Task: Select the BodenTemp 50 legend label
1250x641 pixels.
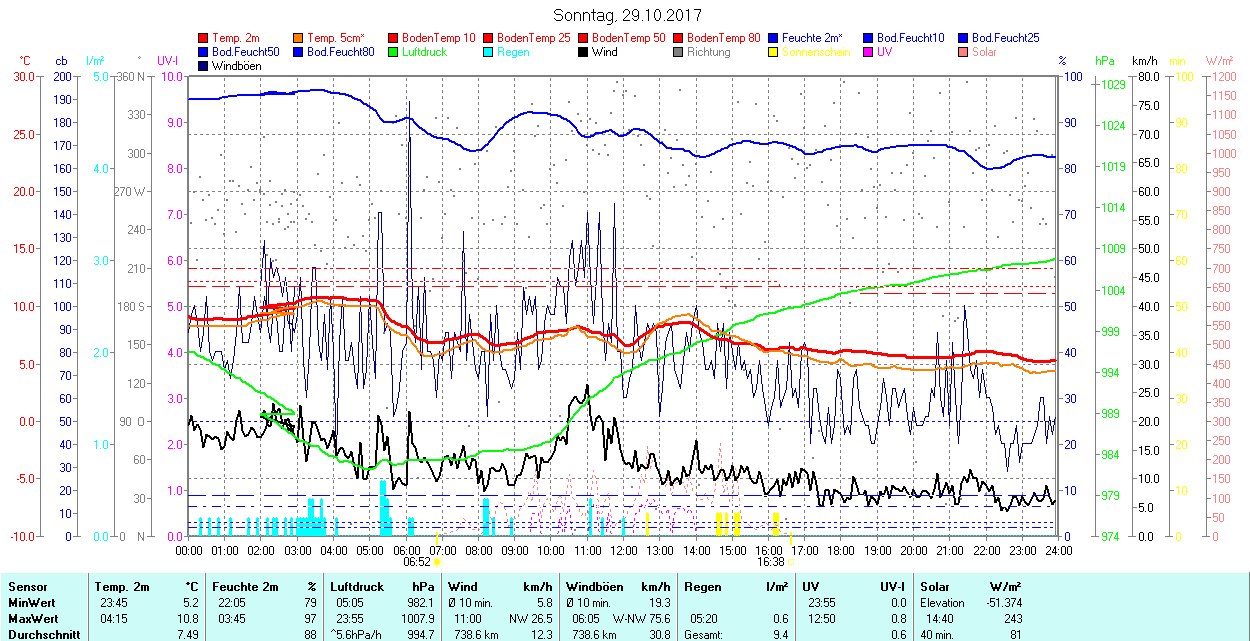Action: click(629, 38)
